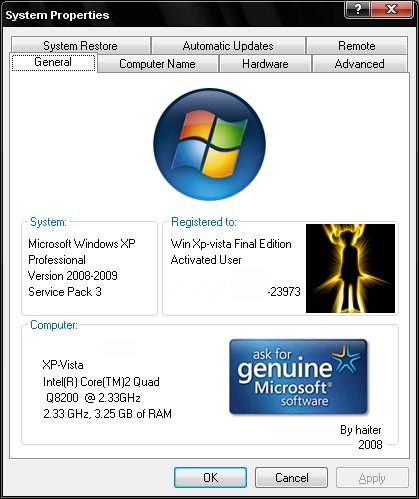Click the Microsoft Windows XP text
419x499 pixels.
pos(82,244)
